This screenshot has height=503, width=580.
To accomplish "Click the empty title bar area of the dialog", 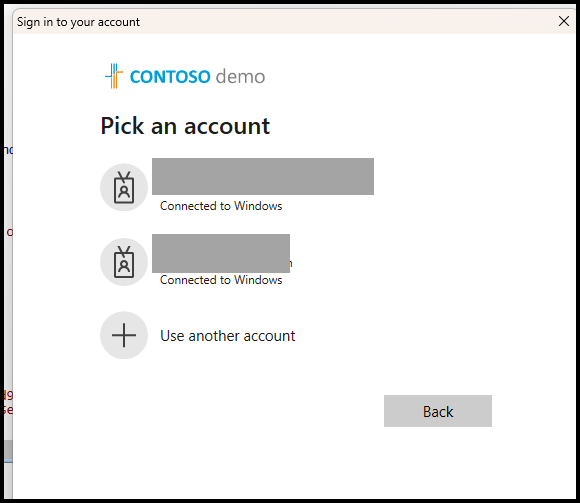I will (x=348, y=21).
